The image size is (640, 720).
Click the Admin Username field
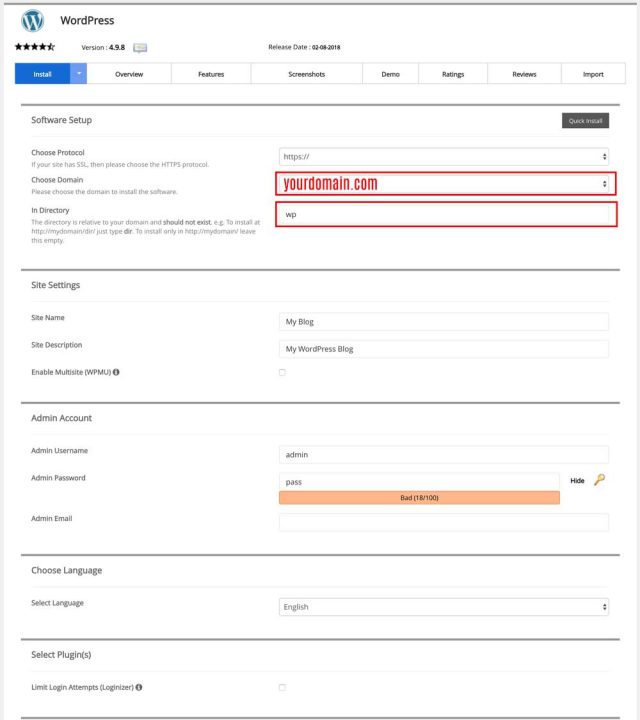click(x=444, y=454)
